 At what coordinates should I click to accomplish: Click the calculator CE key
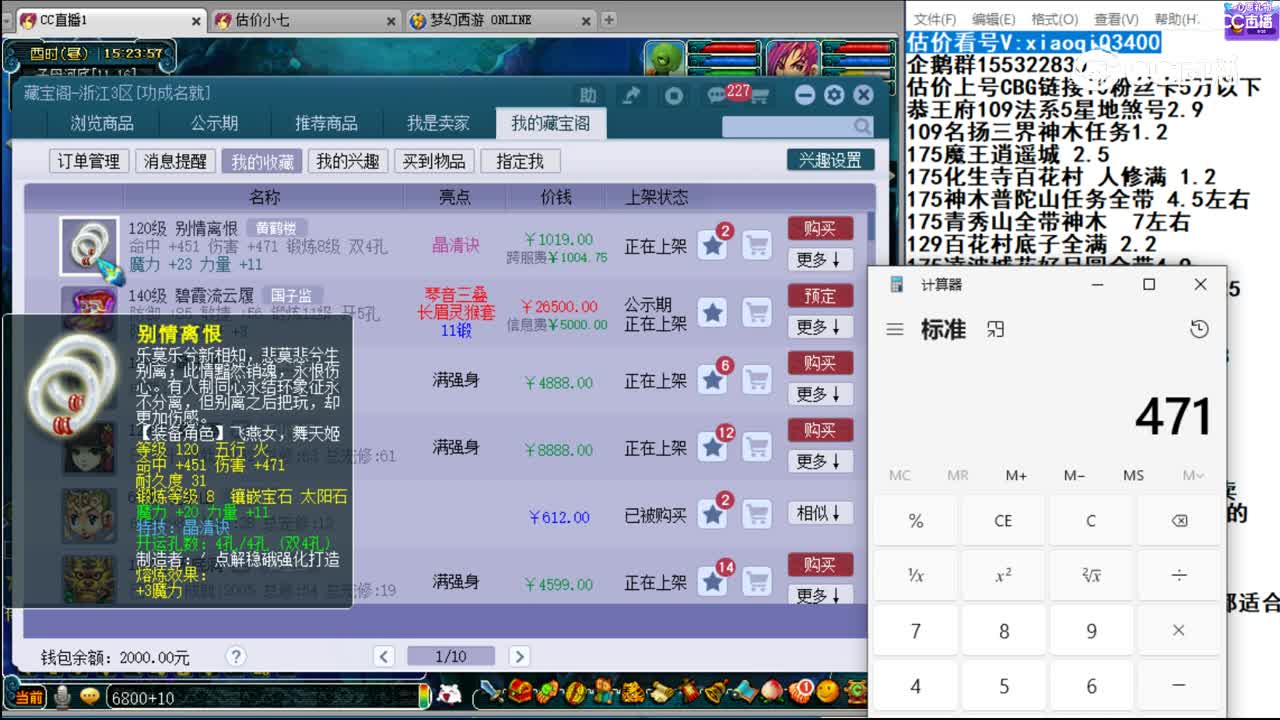[1003, 520]
